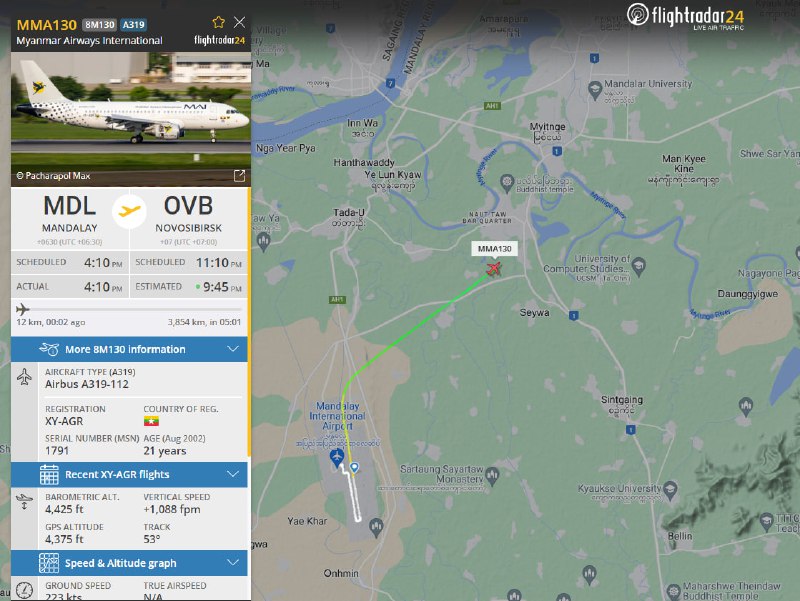Click the Mandalar University map marker

click(595, 90)
